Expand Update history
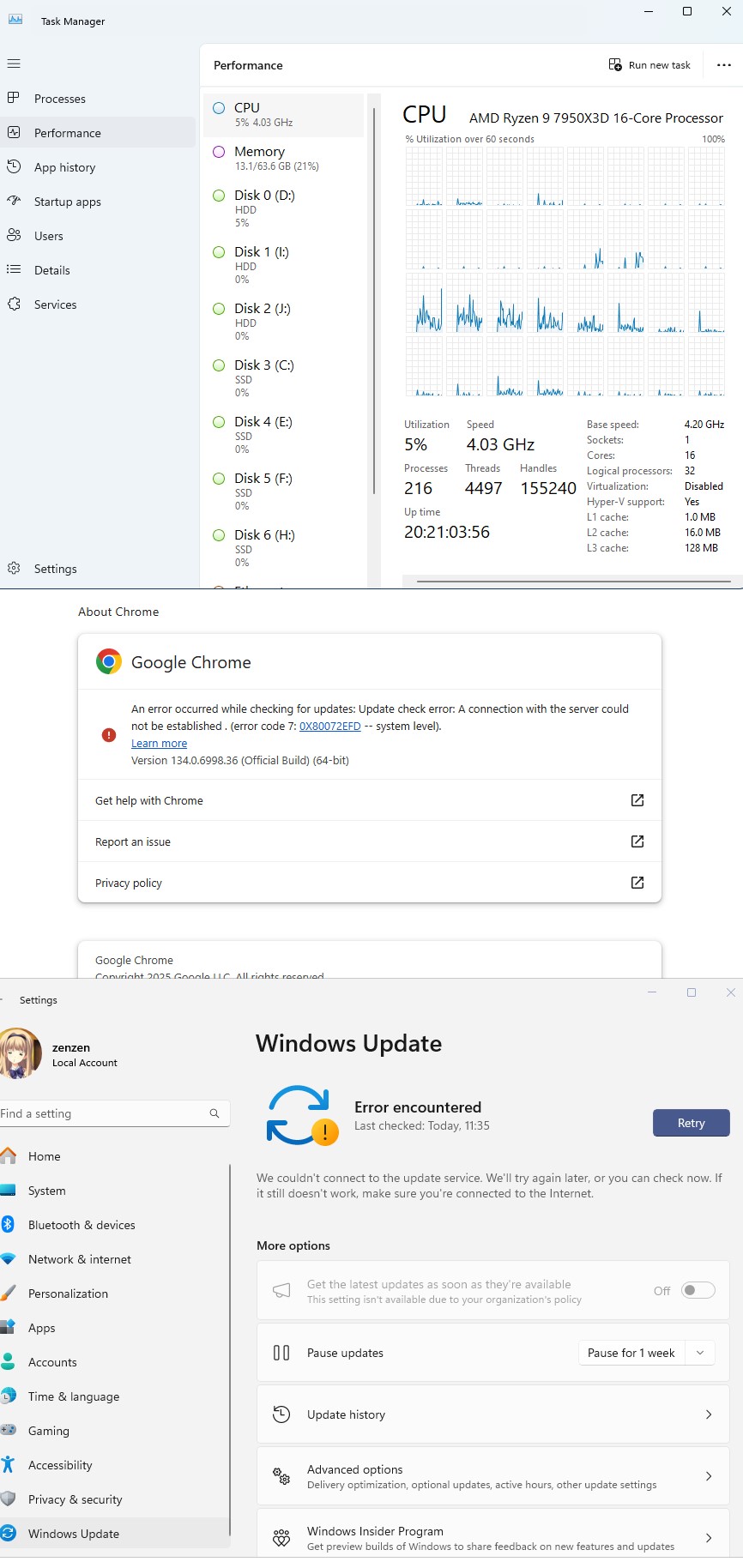The width and height of the screenshot is (743, 1568). click(493, 1414)
